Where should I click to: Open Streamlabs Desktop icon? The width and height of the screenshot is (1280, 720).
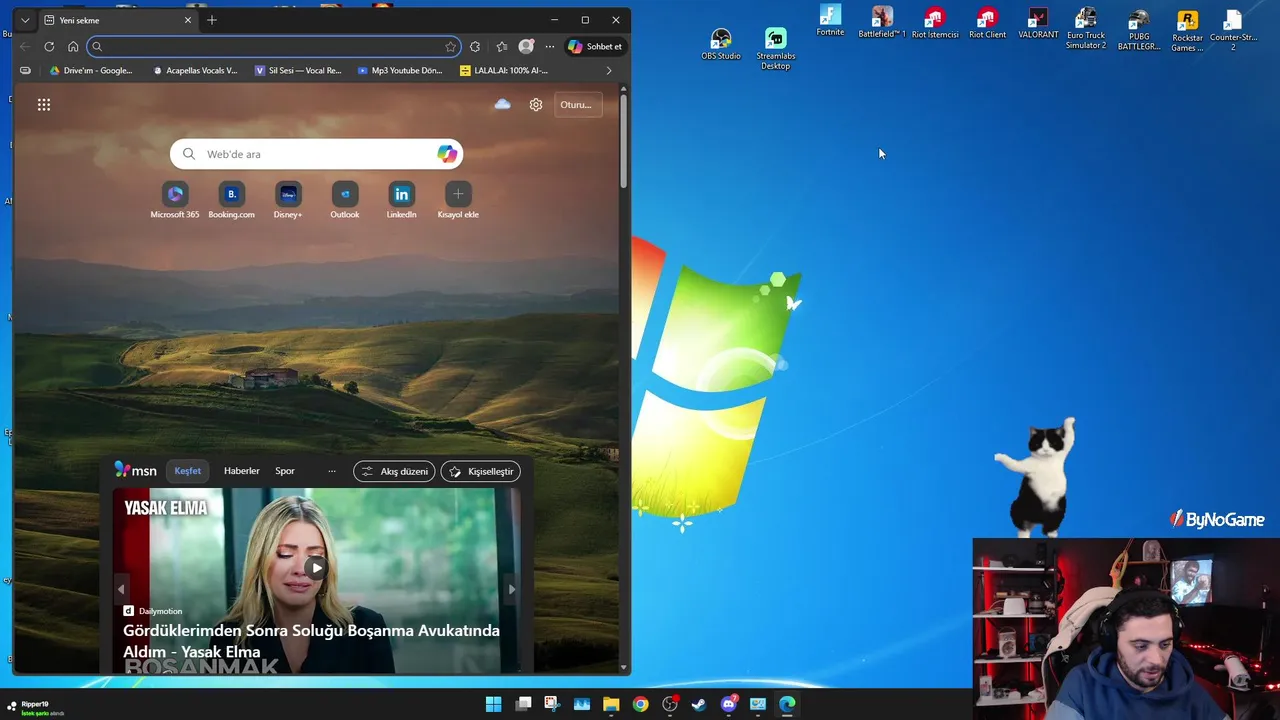pyautogui.click(x=776, y=48)
